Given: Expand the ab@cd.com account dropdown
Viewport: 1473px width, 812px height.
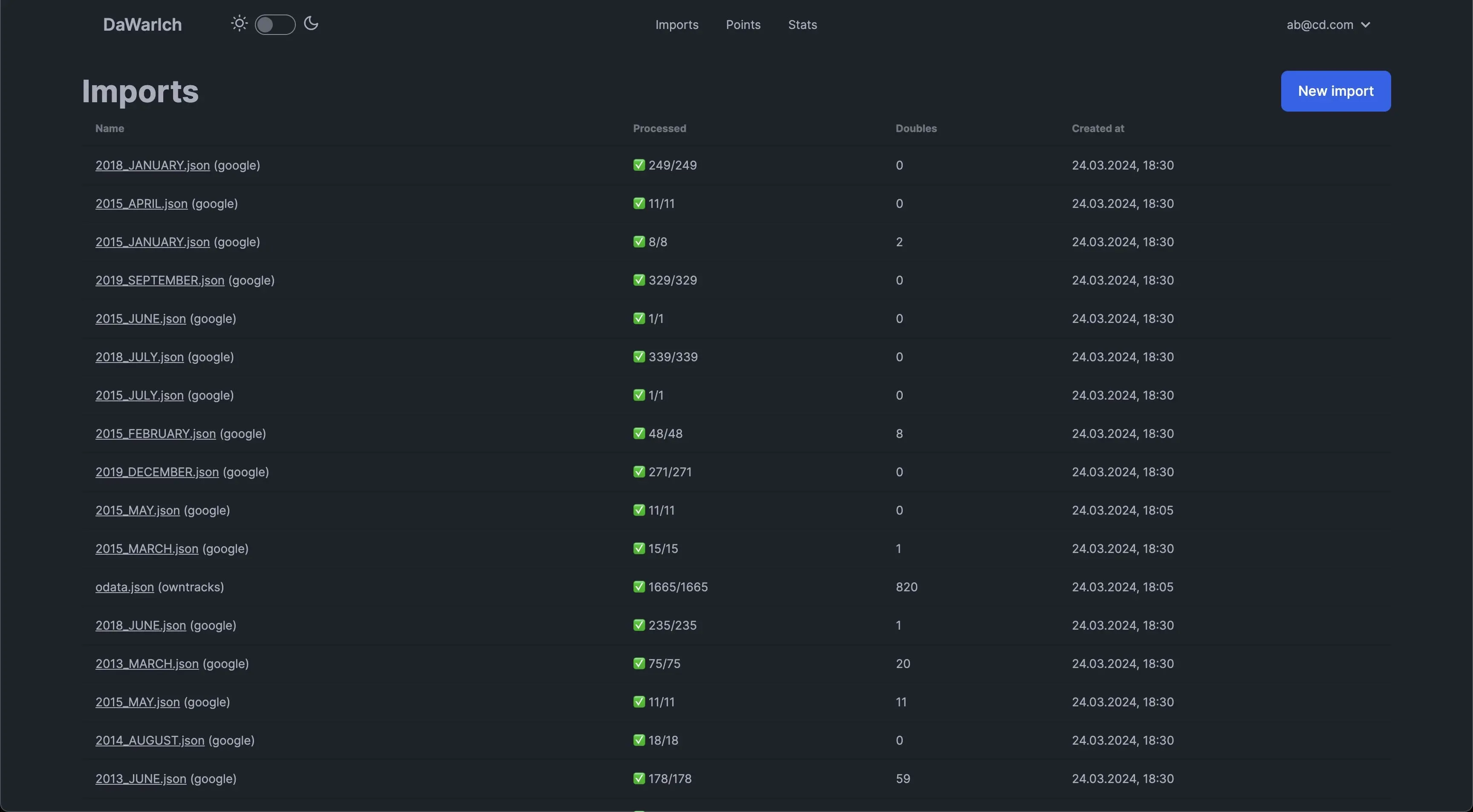Looking at the screenshot, I should (1328, 25).
